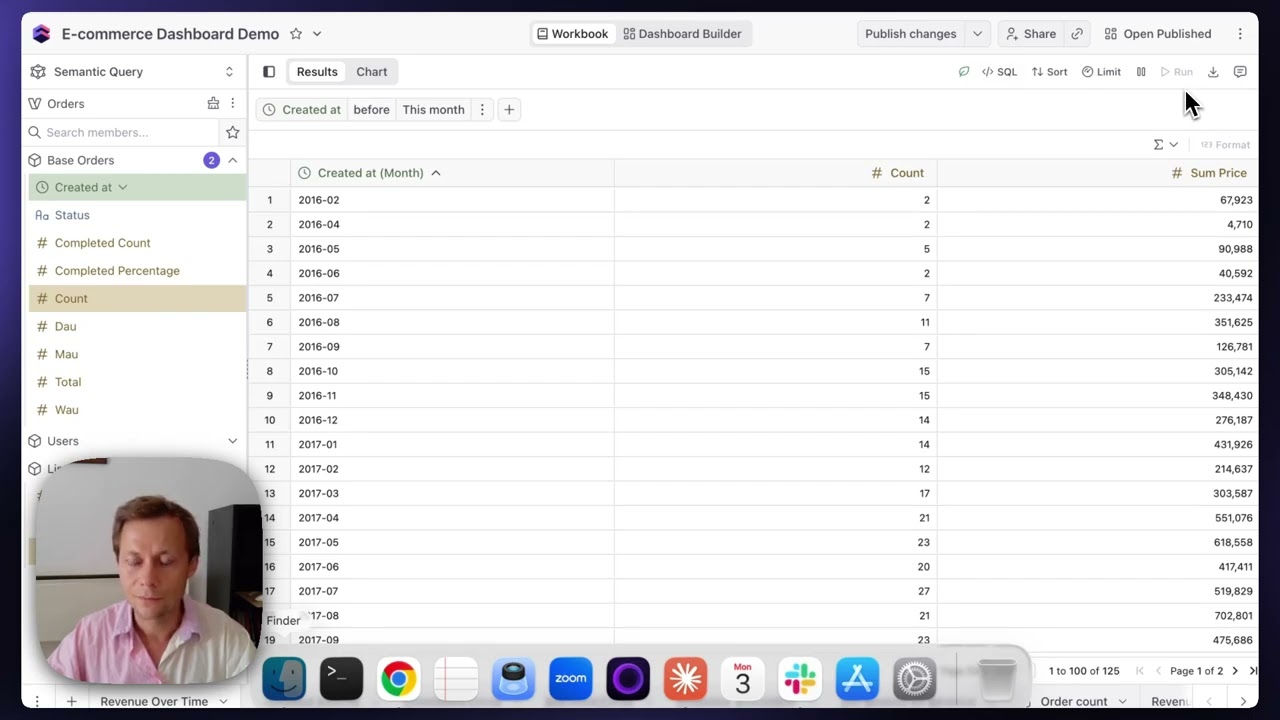Click the green leaf icon in toolbar
Viewport: 1280px width, 720px height.
click(x=964, y=72)
